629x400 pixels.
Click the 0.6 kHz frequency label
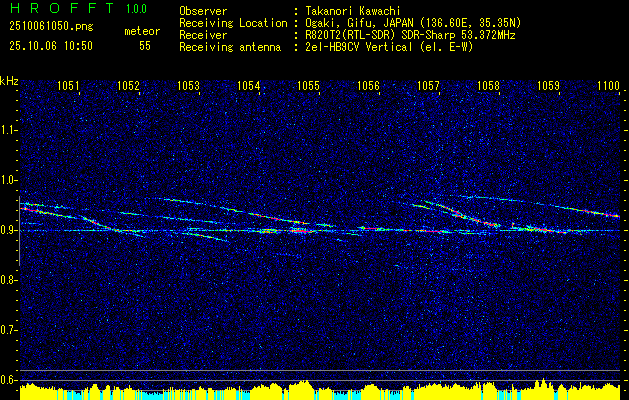coord(8,380)
